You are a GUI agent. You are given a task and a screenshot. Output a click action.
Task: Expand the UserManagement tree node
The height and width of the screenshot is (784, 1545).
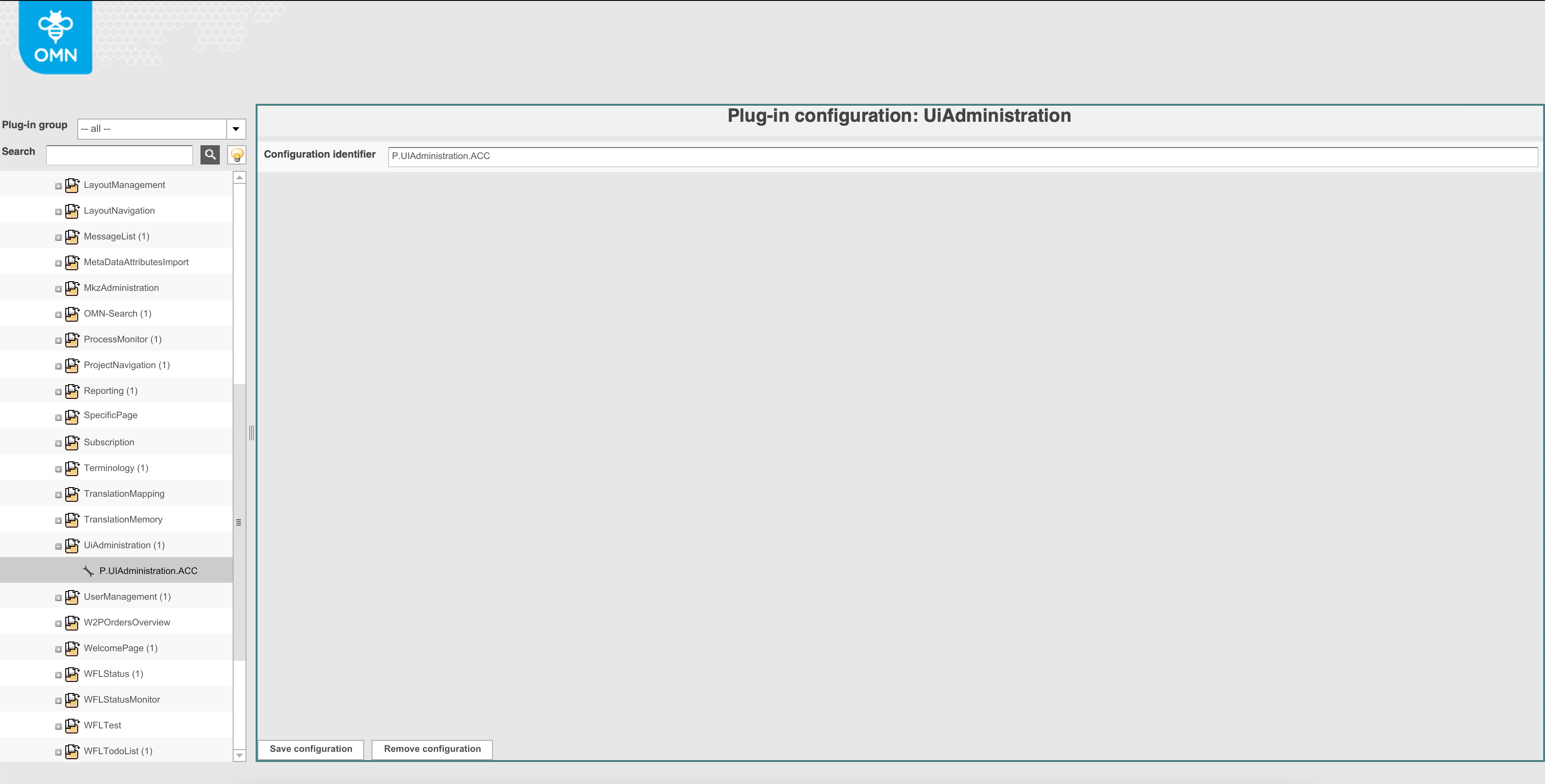58,598
